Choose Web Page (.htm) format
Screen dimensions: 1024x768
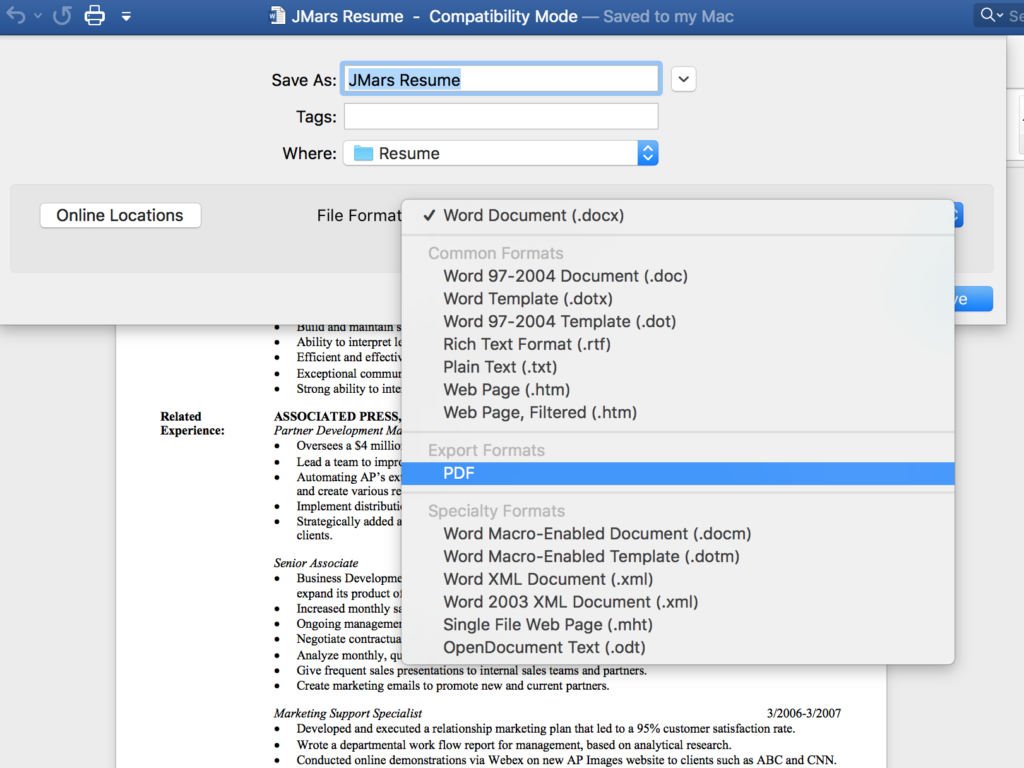(678, 390)
